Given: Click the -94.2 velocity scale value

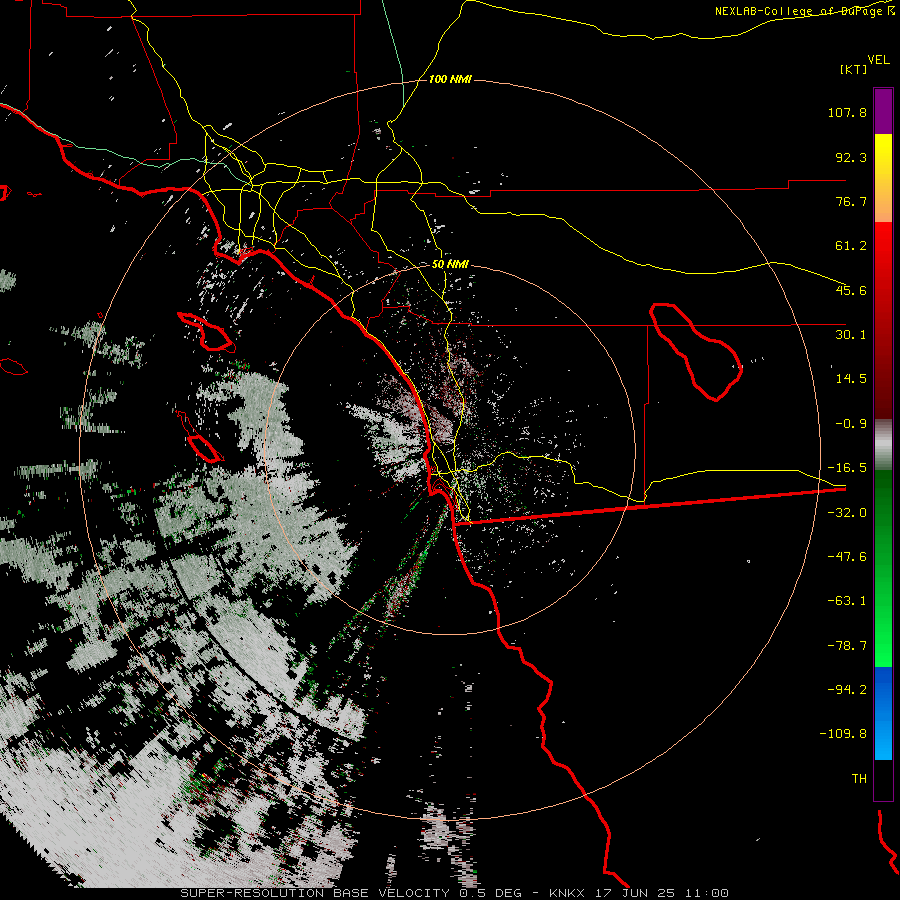Looking at the screenshot, I should 847,690.
